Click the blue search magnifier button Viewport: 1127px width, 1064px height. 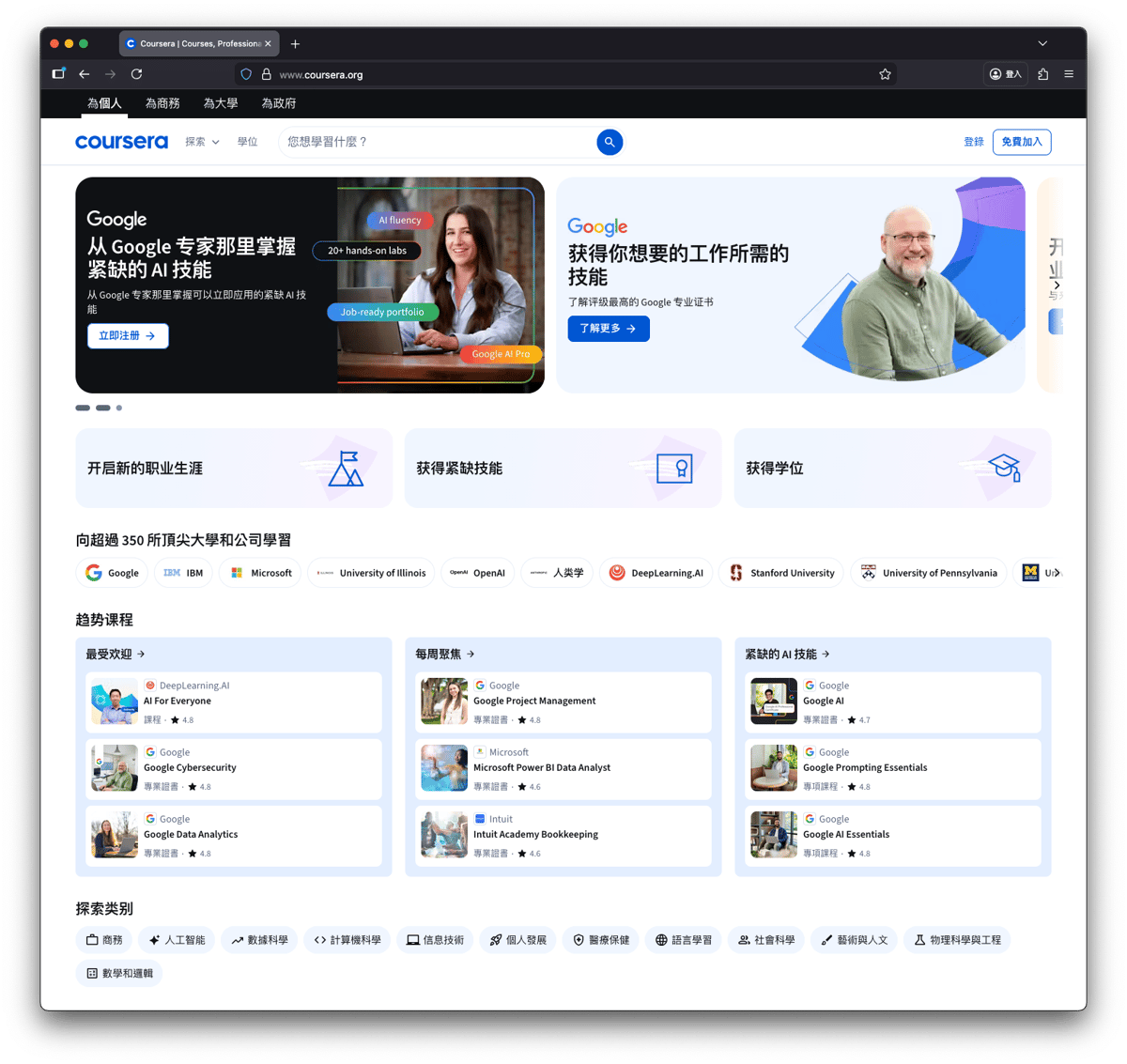(610, 142)
